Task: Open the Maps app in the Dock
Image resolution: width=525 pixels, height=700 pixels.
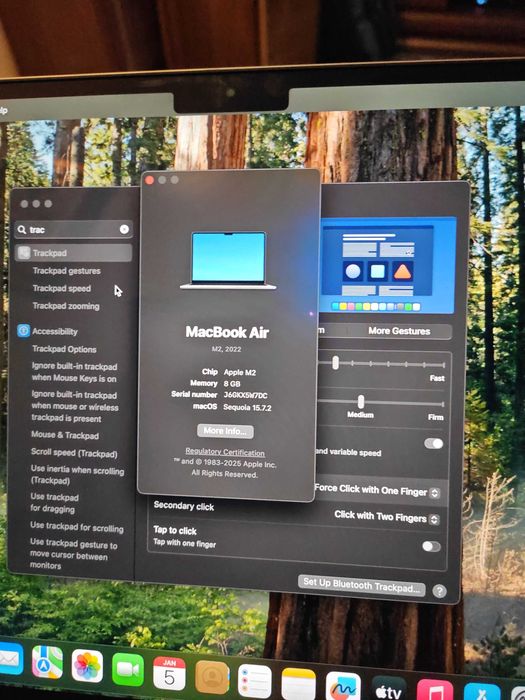Action: tap(47, 662)
